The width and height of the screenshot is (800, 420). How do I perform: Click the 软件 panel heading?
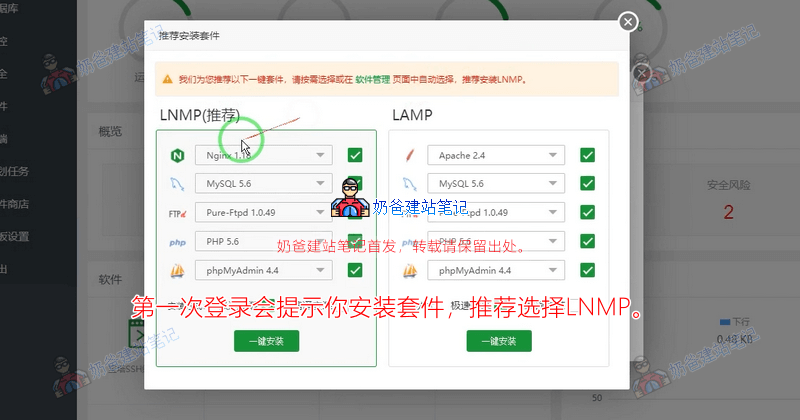(x=110, y=280)
